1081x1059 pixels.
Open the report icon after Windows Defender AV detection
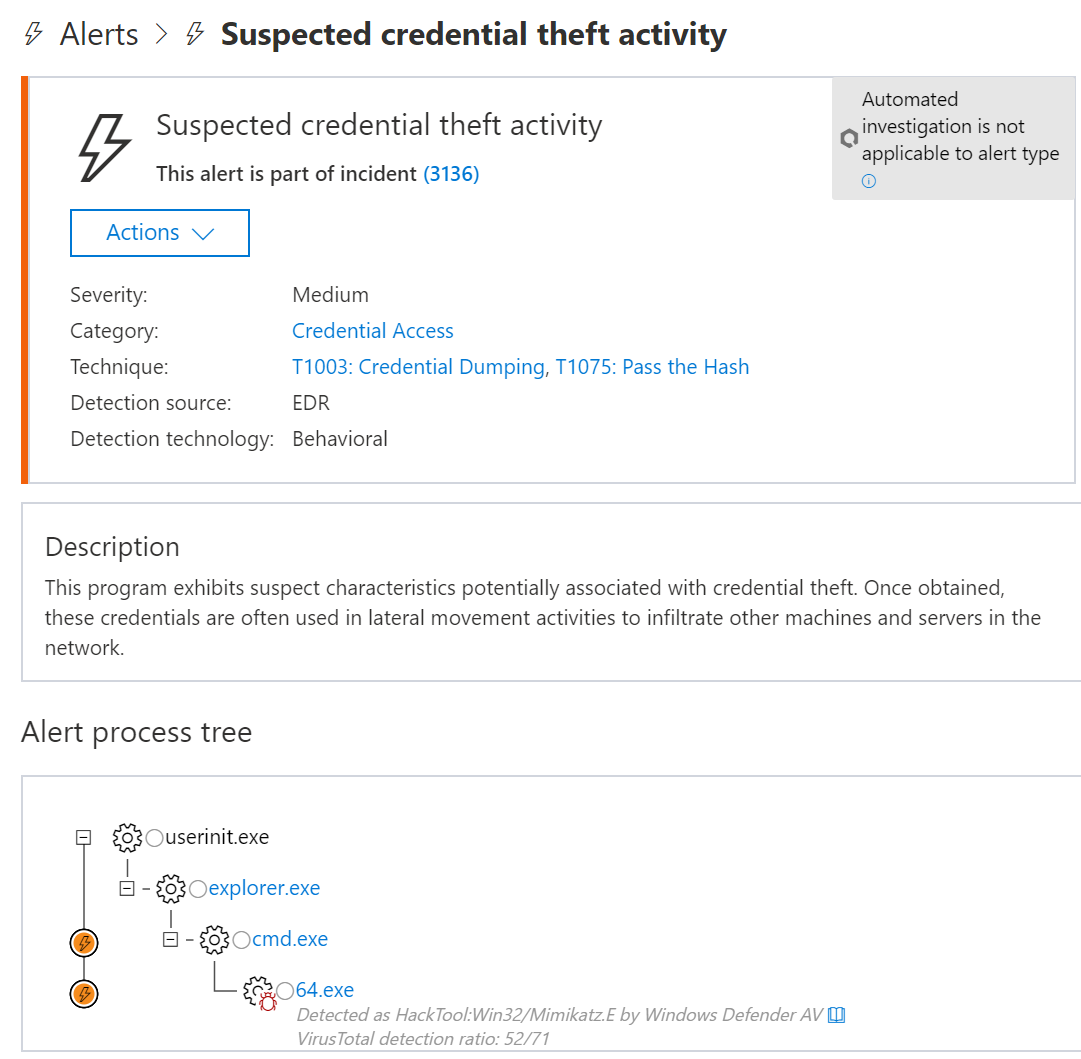tap(838, 1014)
